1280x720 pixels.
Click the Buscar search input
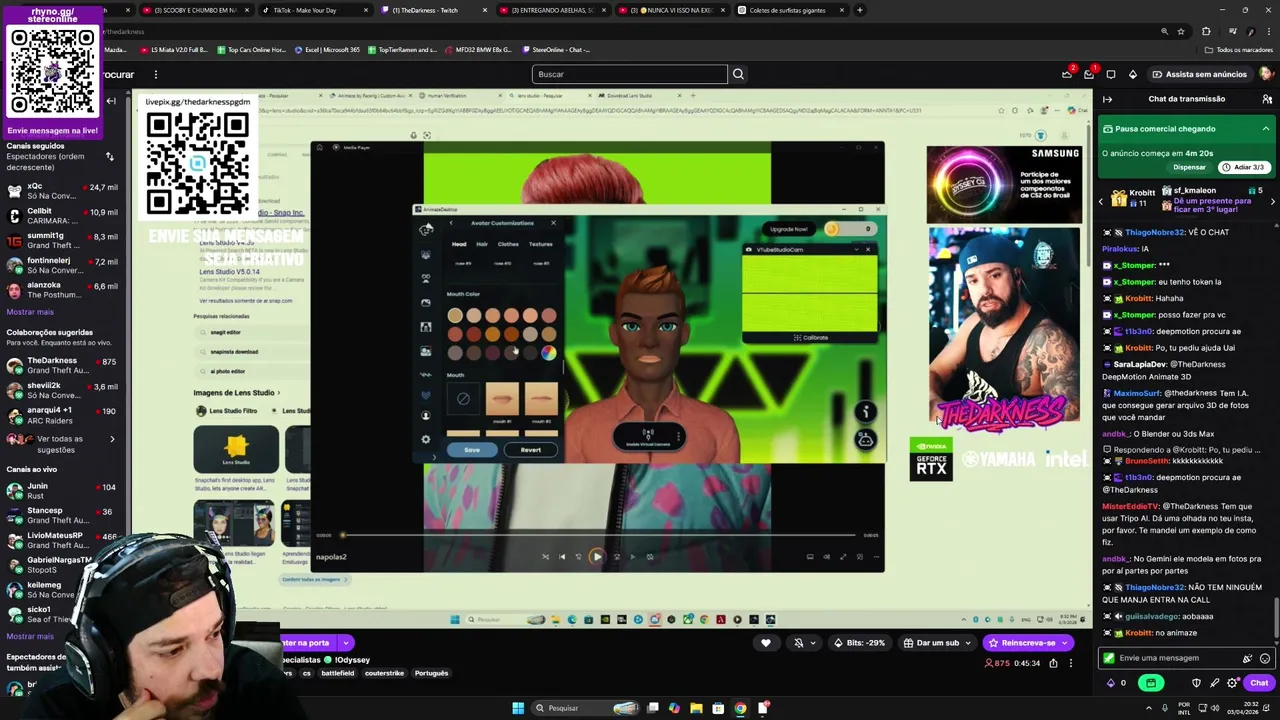pyautogui.click(x=630, y=74)
